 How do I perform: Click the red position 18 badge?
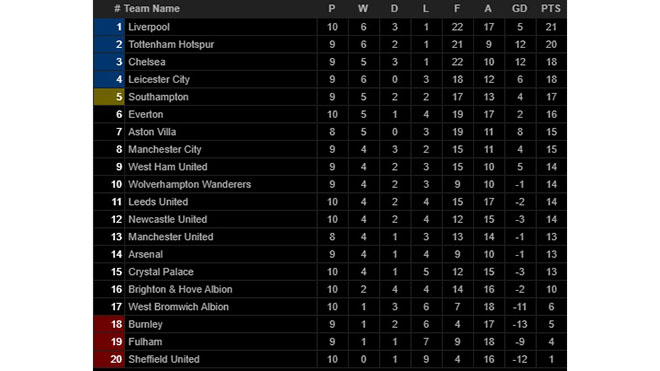pos(109,324)
